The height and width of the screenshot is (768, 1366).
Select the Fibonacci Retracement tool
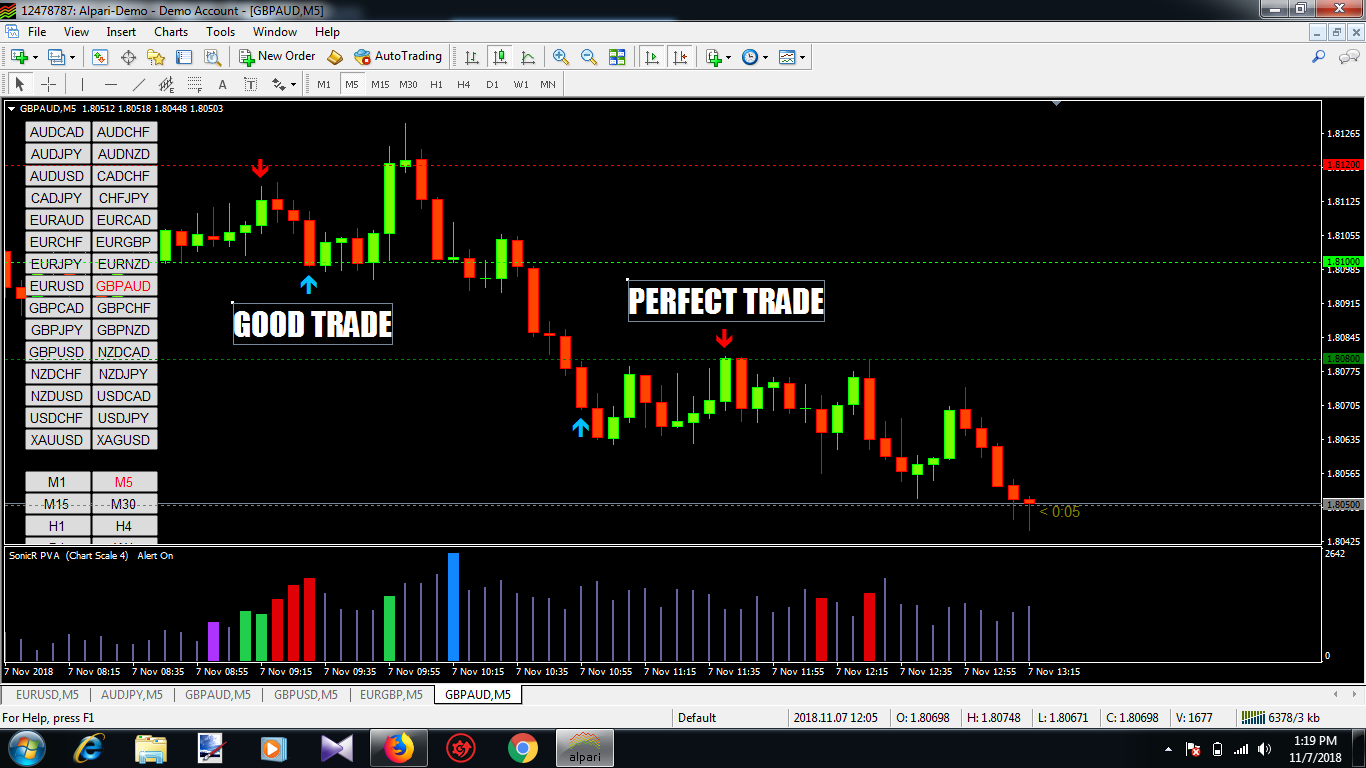point(194,84)
